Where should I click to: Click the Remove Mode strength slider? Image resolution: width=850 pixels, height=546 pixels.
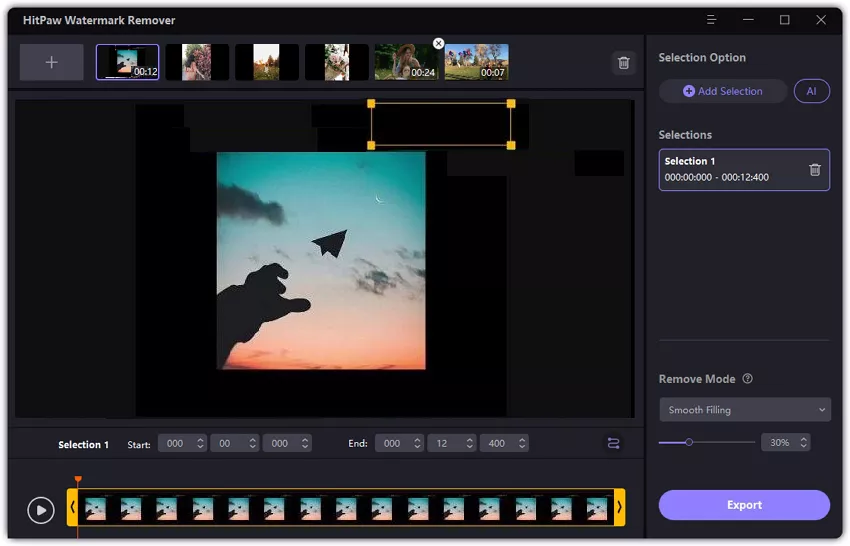(x=706, y=442)
